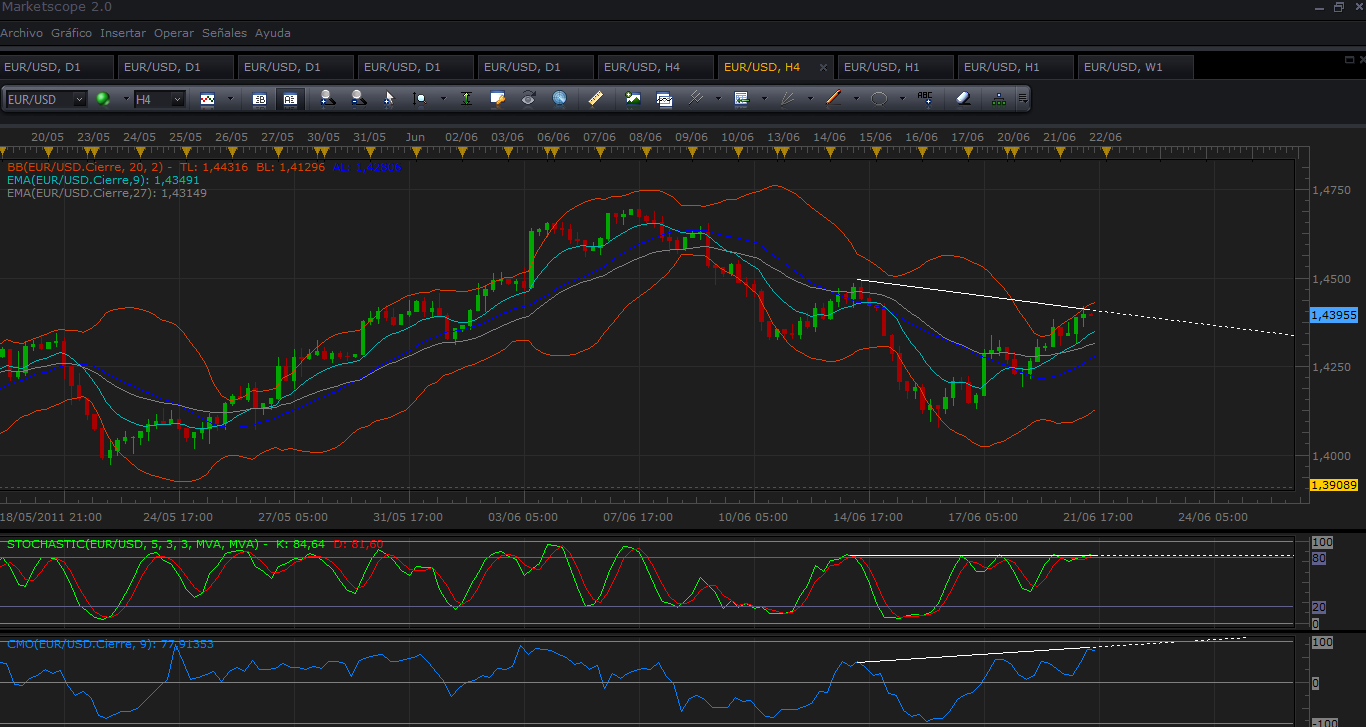This screenshot has height=727, width=1366.
Task: Click the STOCHASTIC indicator label
Action: coord(194,544)
